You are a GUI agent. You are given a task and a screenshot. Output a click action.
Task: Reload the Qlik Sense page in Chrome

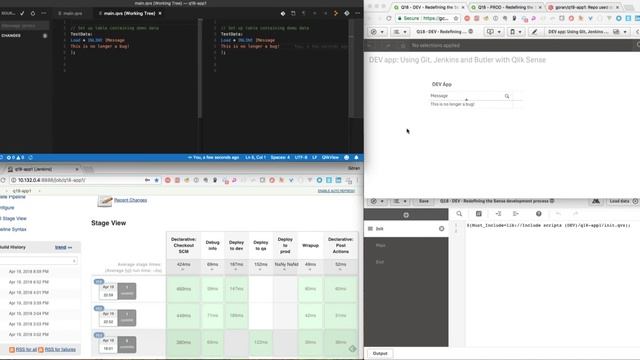pos(389,18)
